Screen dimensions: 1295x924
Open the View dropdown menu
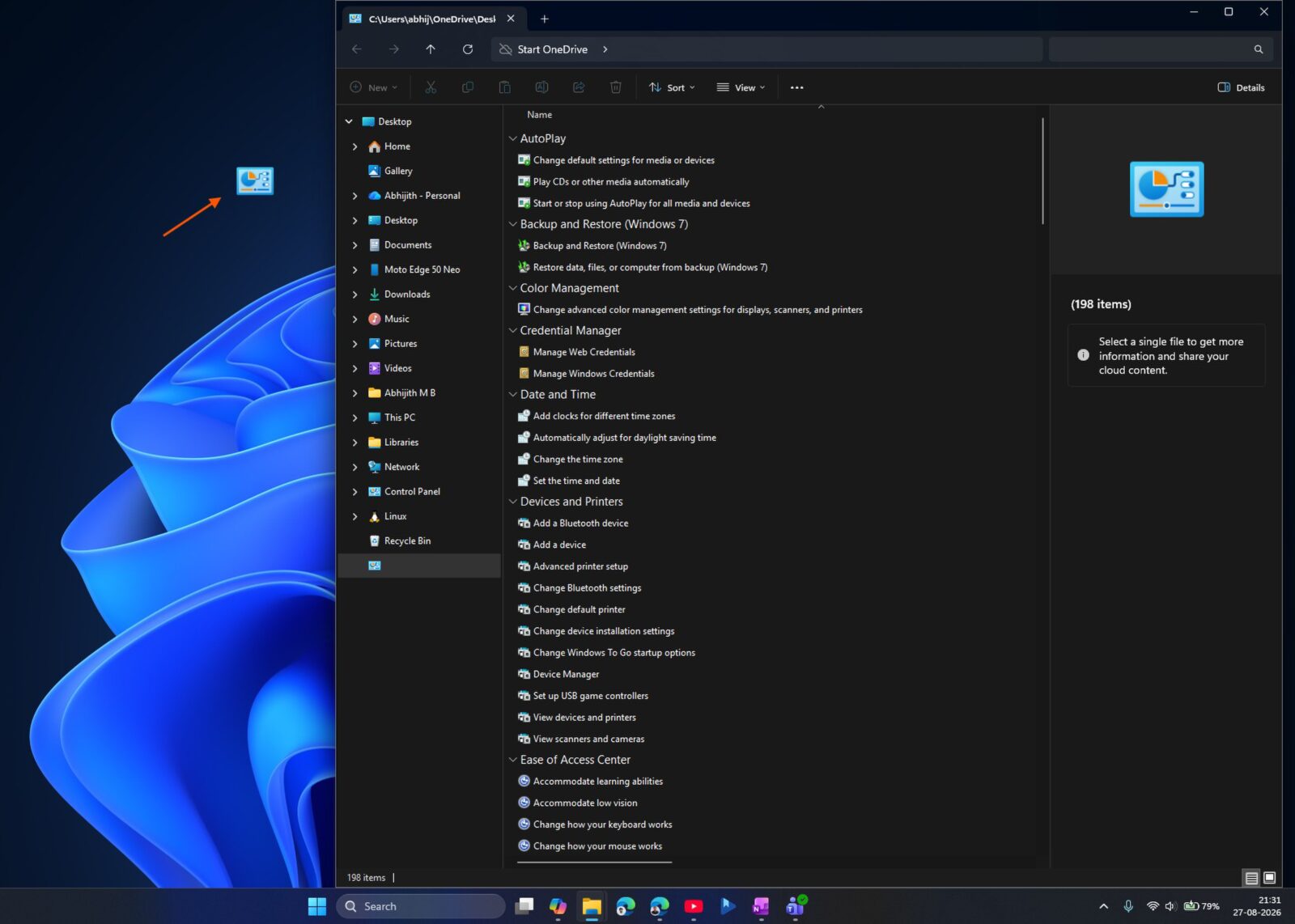(x=741, y=87)
